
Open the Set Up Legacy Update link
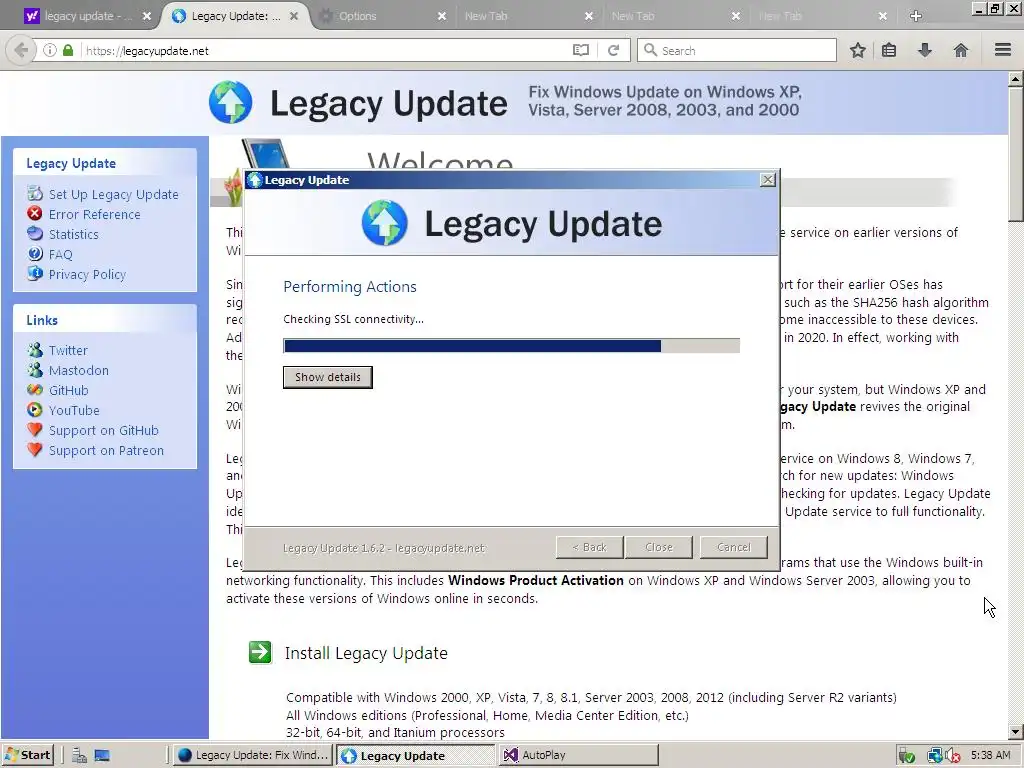coord(114,194)
